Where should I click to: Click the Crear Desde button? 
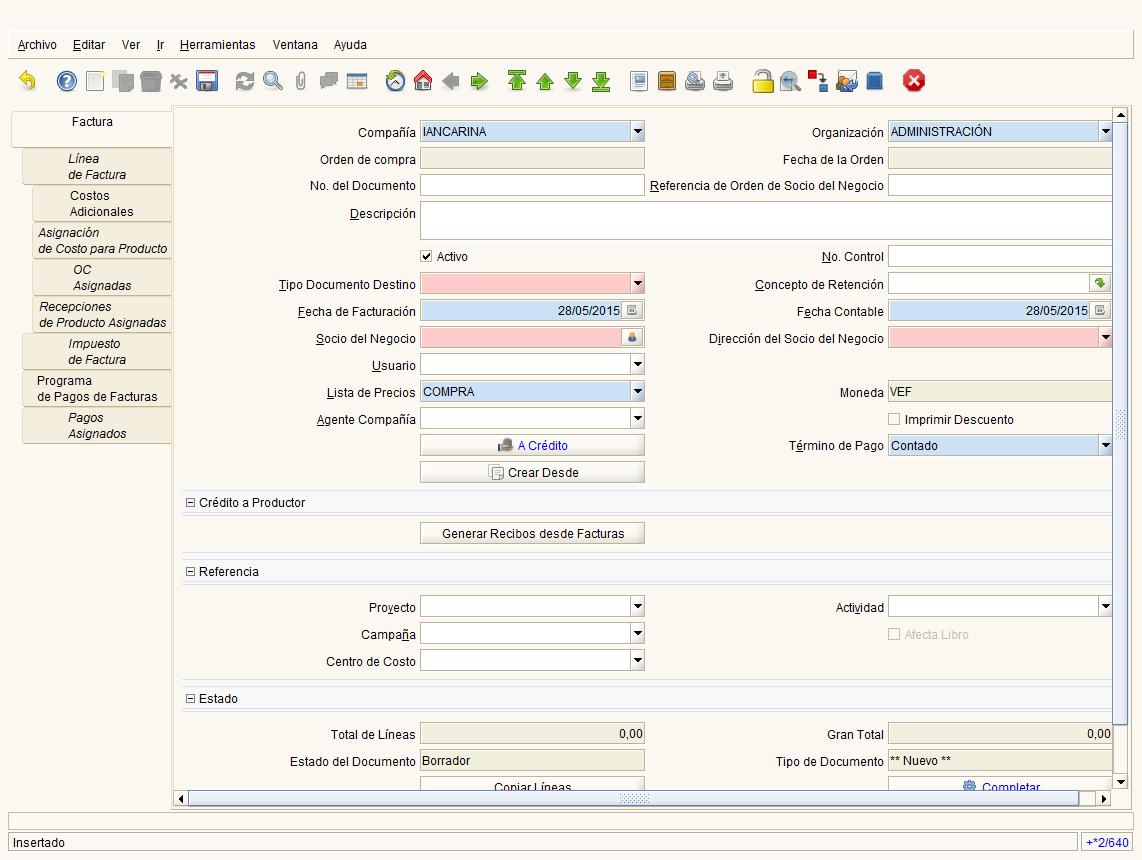[532, 473]
